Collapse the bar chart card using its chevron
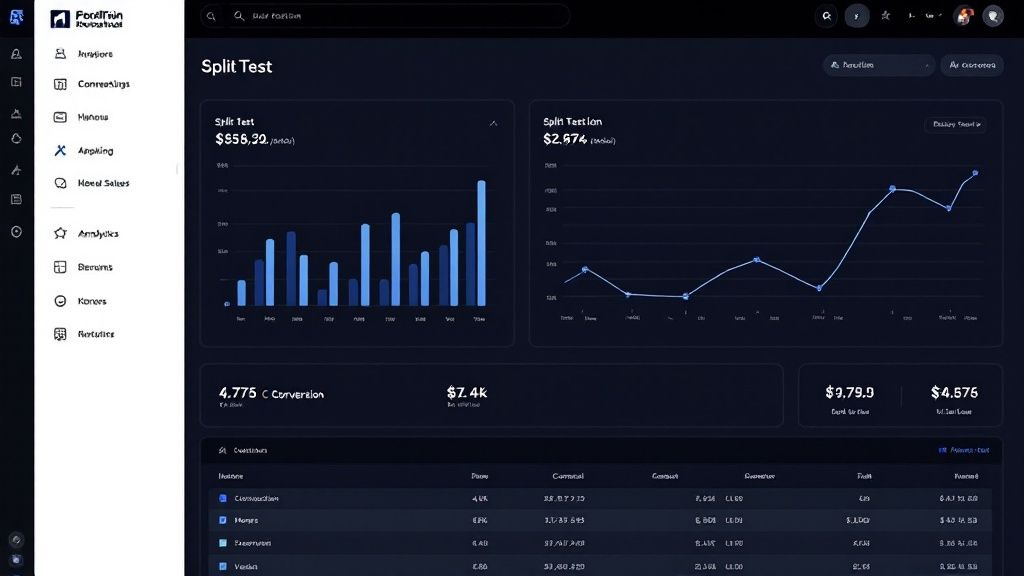Screen dimensions: 1024x576 tap(493, 123)
